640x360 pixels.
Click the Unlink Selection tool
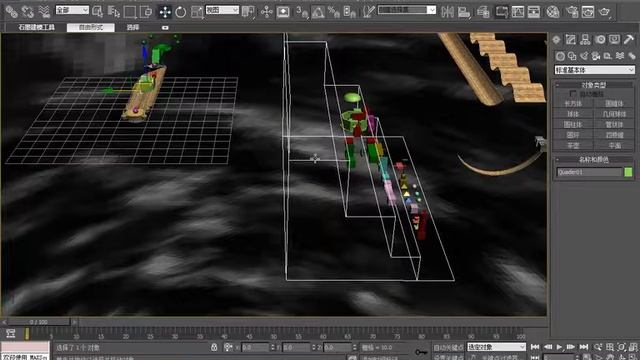[x=27, y=11]
